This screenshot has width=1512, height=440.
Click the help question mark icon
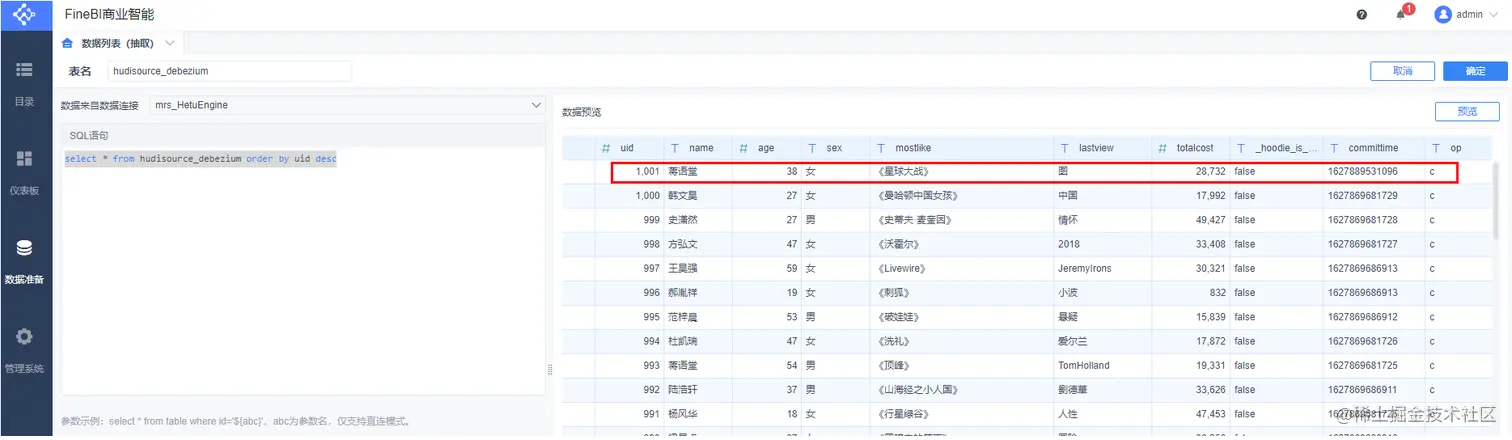pyautogui.click(x=1362, y=14)
